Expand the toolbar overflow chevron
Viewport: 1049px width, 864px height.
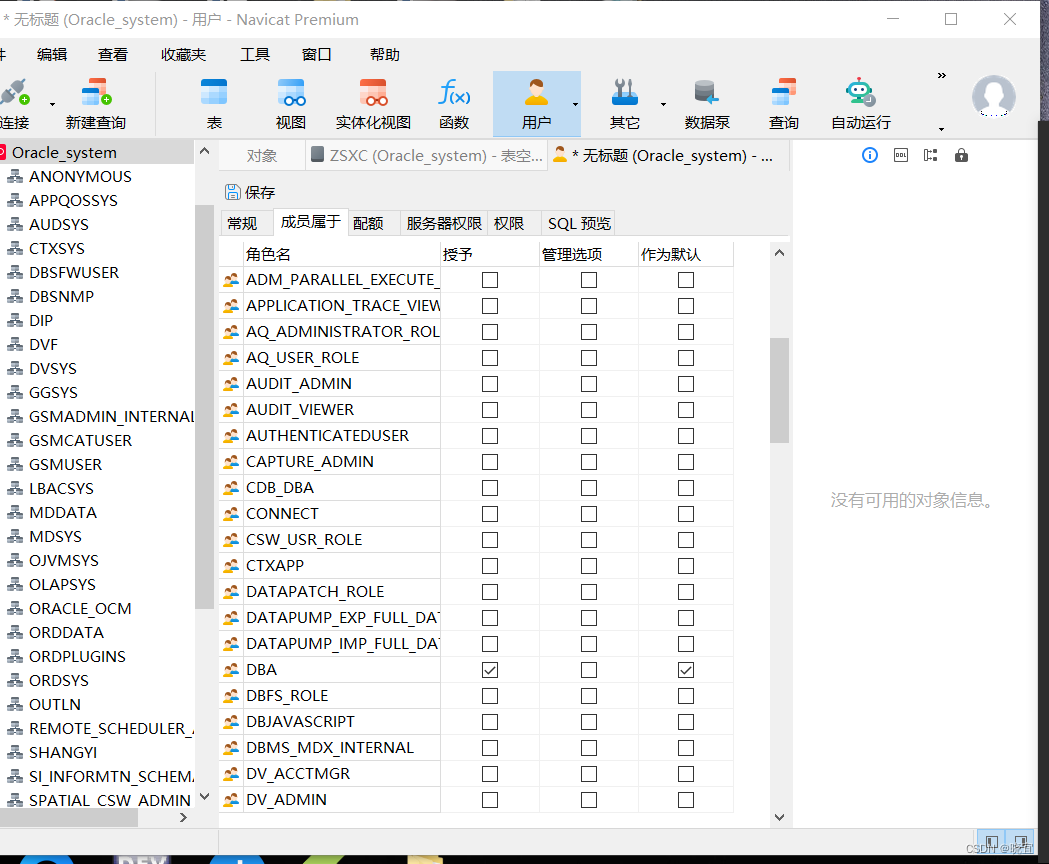pyautogui.click(x=941, y=76)
